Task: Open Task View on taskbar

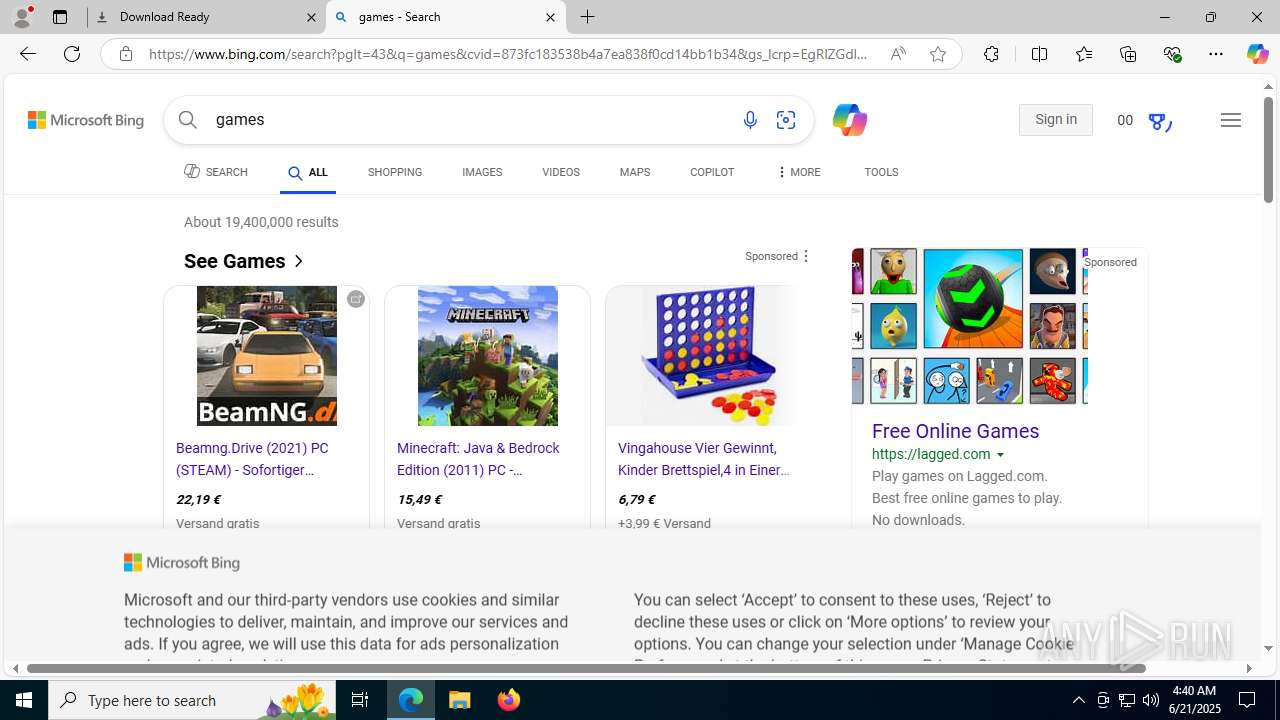Action: tap(360, 700)
